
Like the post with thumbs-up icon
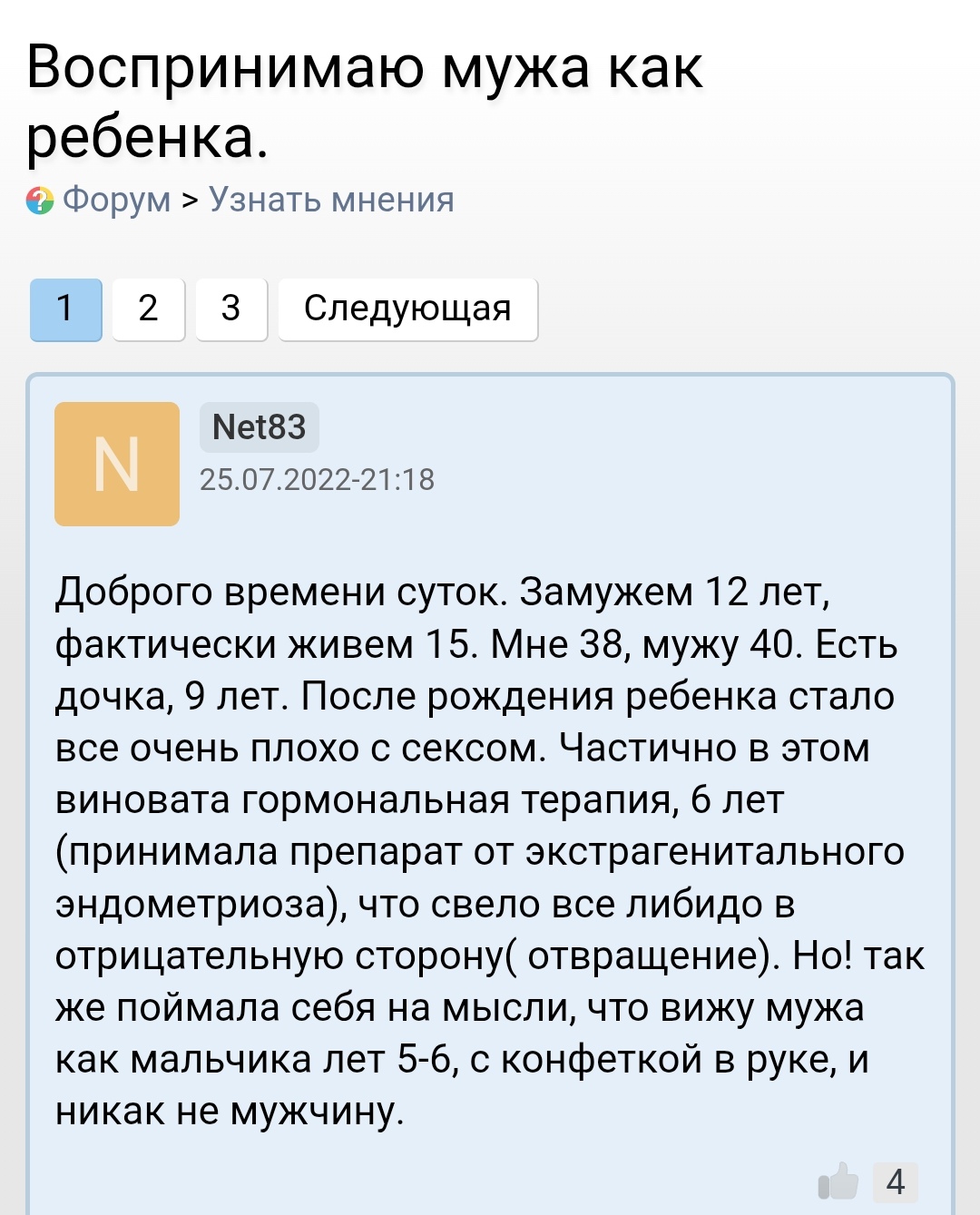coord(838,1182)
